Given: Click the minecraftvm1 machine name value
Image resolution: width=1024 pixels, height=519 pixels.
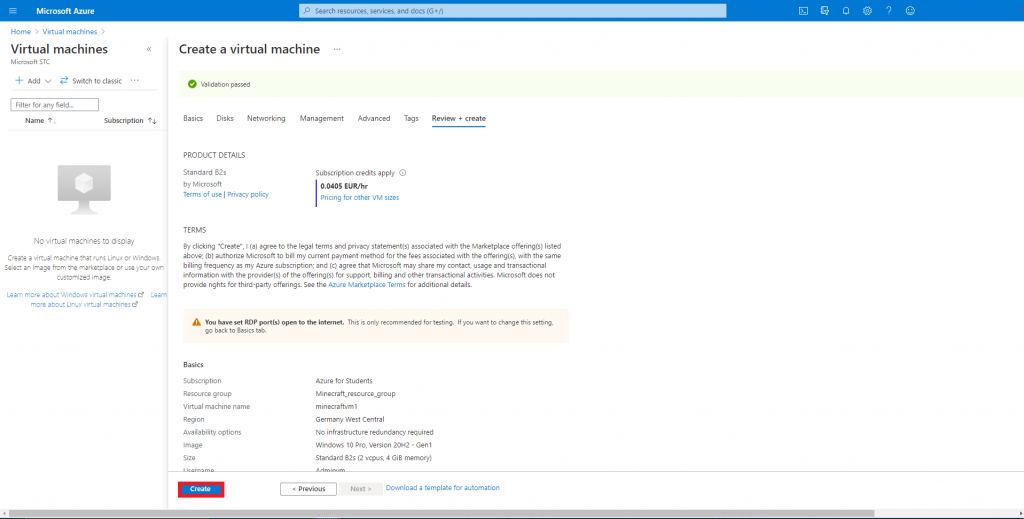Looking at the screenshot, I should coord(336,407).
